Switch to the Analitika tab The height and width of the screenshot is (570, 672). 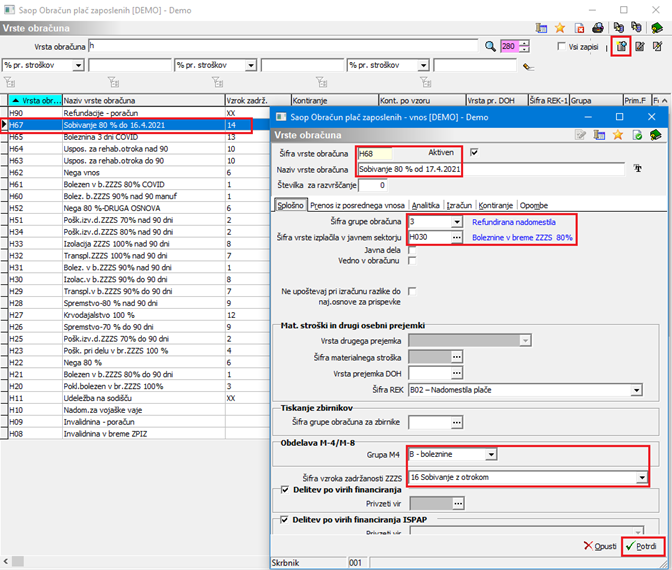[426, 205]
